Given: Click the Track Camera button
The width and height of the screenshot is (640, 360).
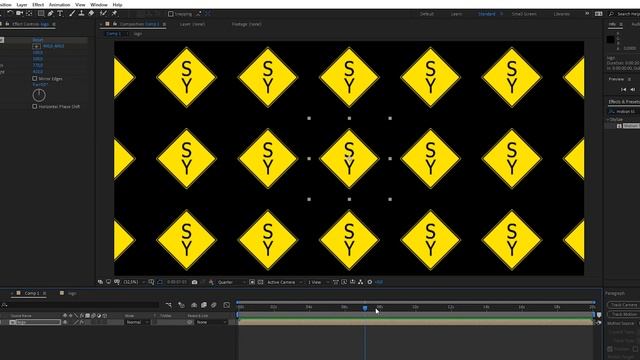Looking at the screenshot, I should click(624, 305).
